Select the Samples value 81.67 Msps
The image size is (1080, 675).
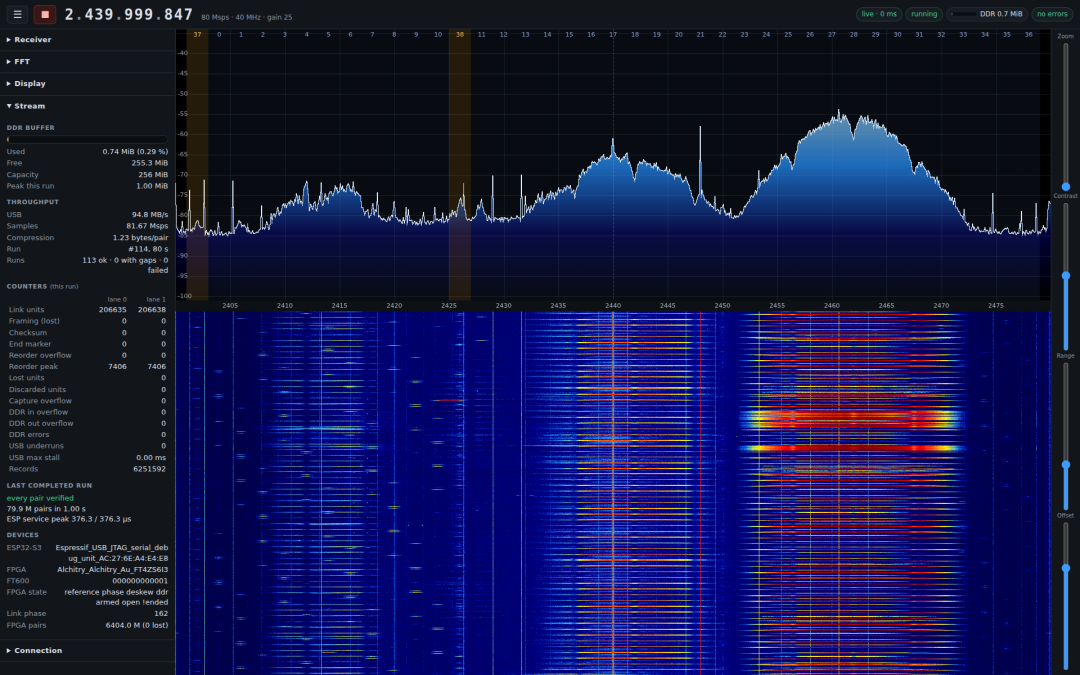click(x=147, y=226)
